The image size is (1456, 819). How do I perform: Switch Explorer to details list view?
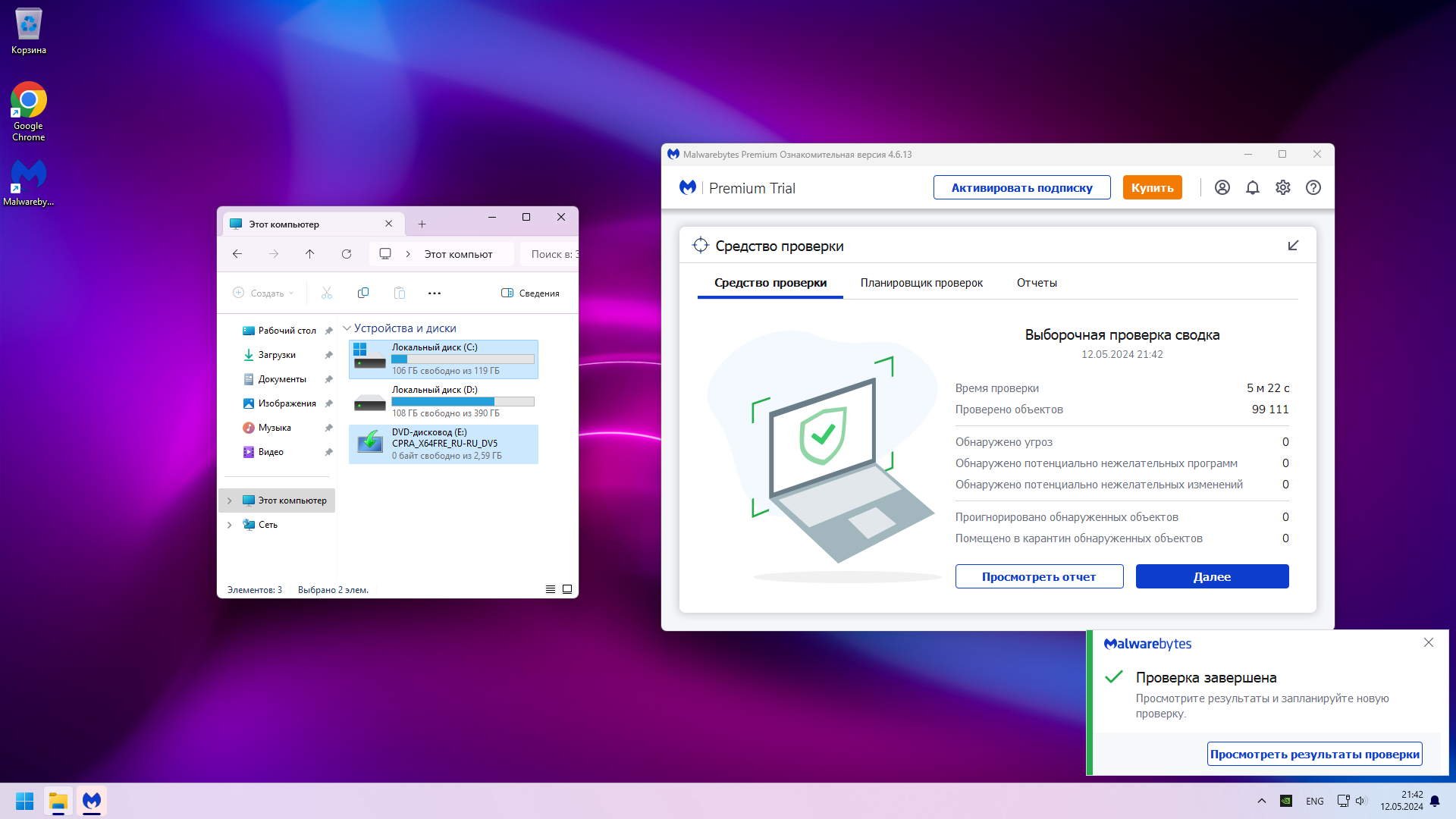551,589
